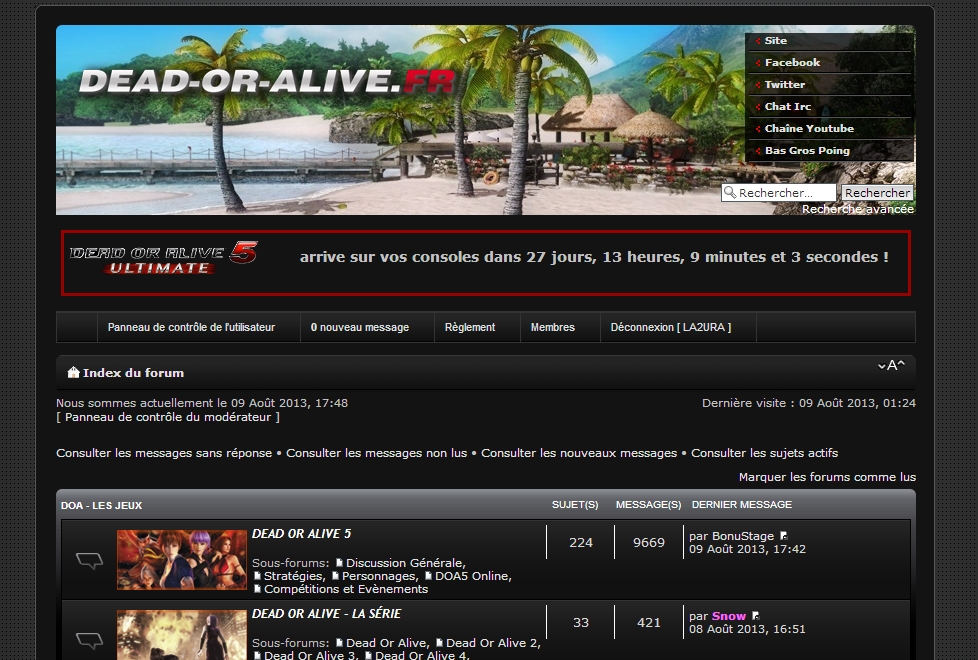Open the Stratégies subforum
Viewport: 978px width, 660px height.
point(294,576)
